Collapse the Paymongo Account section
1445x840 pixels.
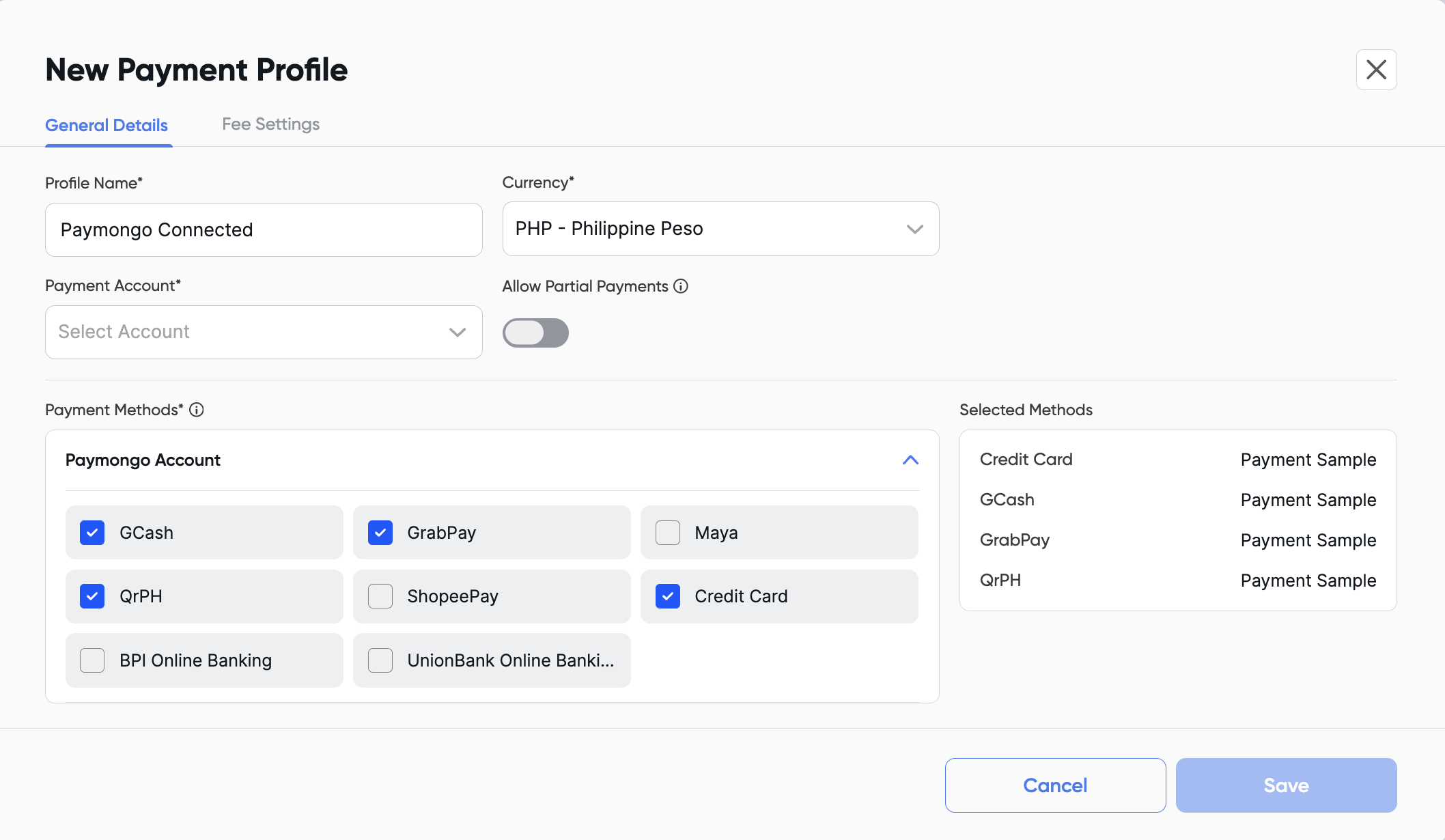pos(910,460)
